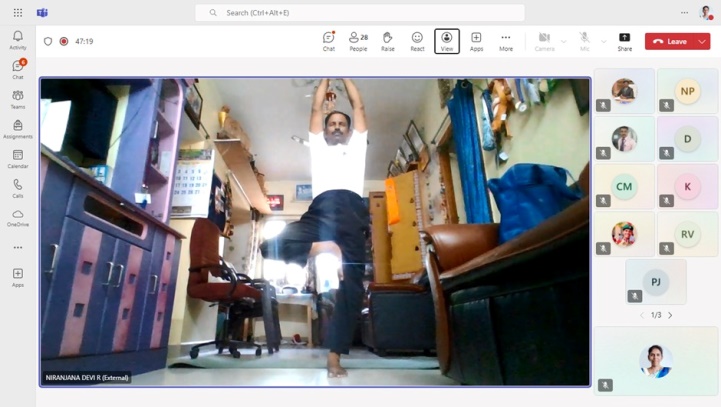Share your screen with Share
The height and width of the screenshot is (407, 721).
click(x=624, y=41)
